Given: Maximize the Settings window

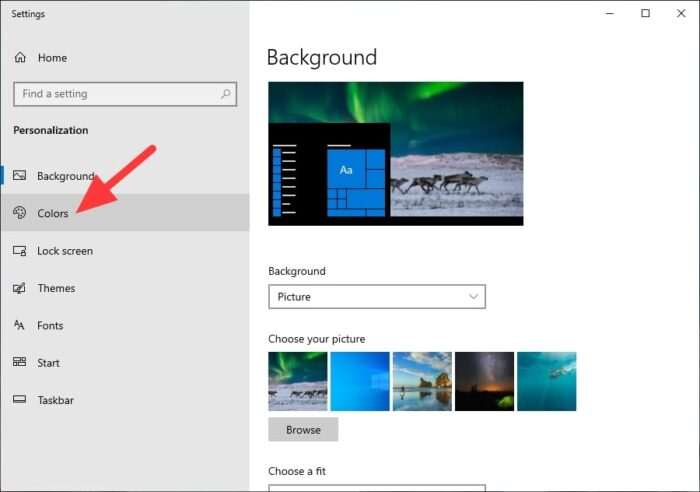Looking at the screenshot, I should point(646,13).
